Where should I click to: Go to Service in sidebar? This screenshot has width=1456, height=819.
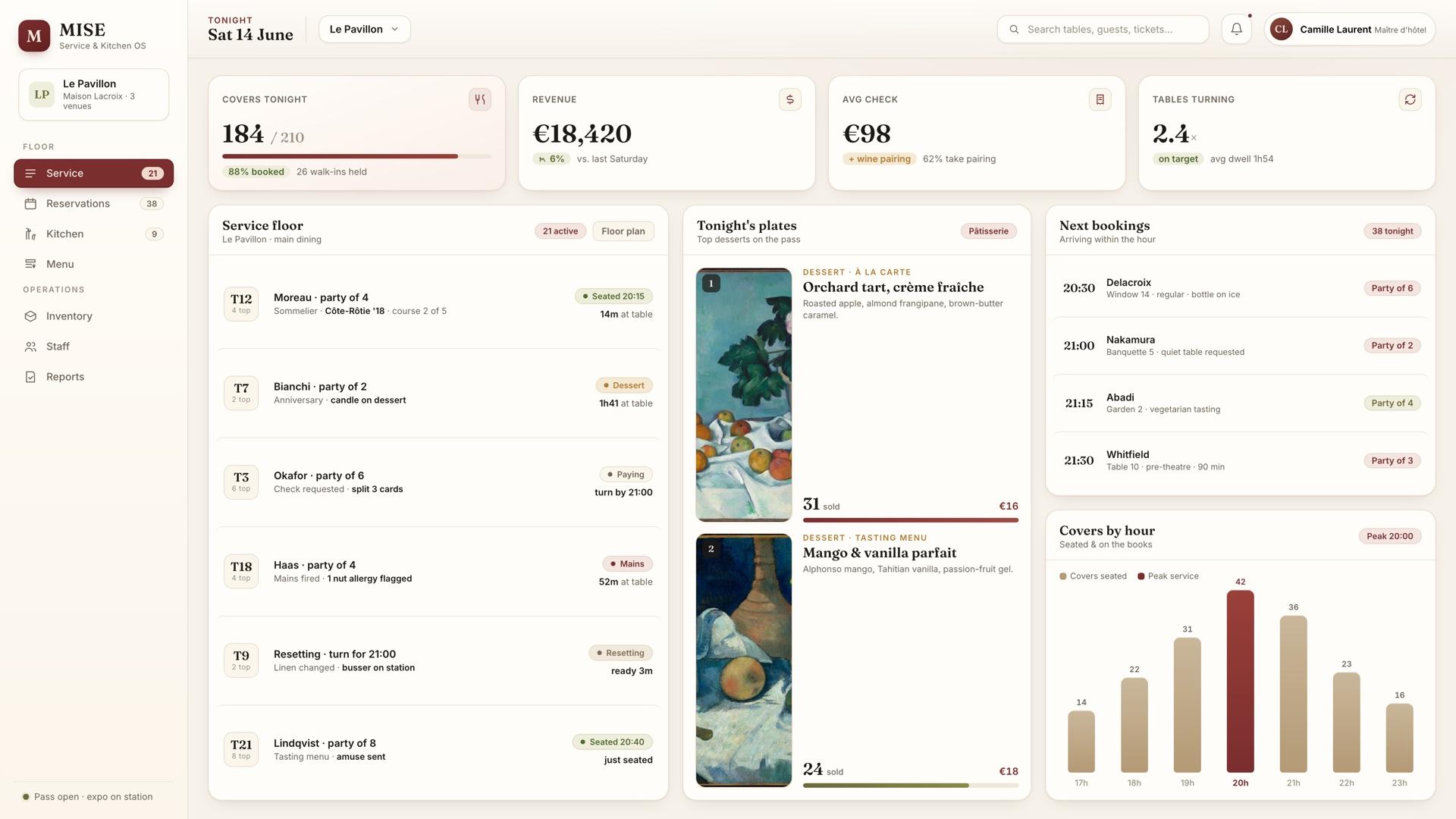click(94, 174)
